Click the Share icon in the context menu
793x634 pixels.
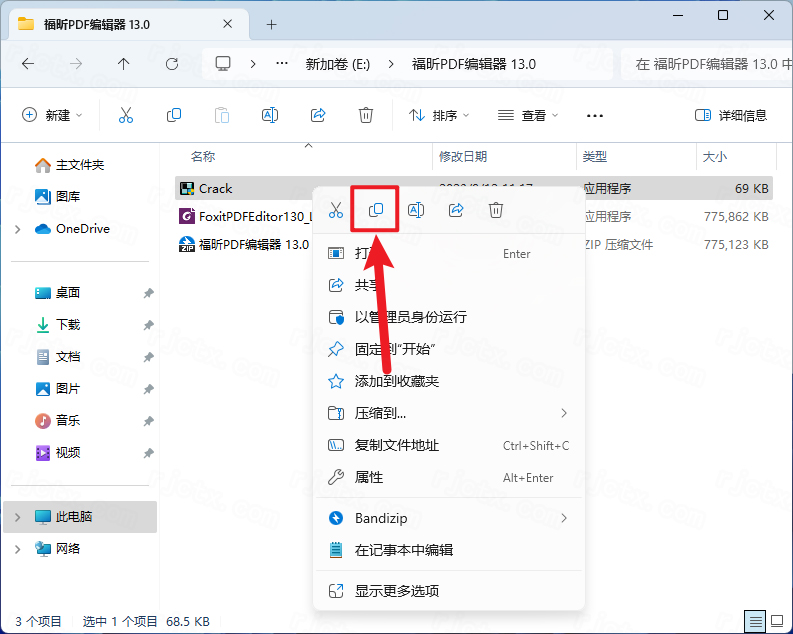(x=456, y=210)
